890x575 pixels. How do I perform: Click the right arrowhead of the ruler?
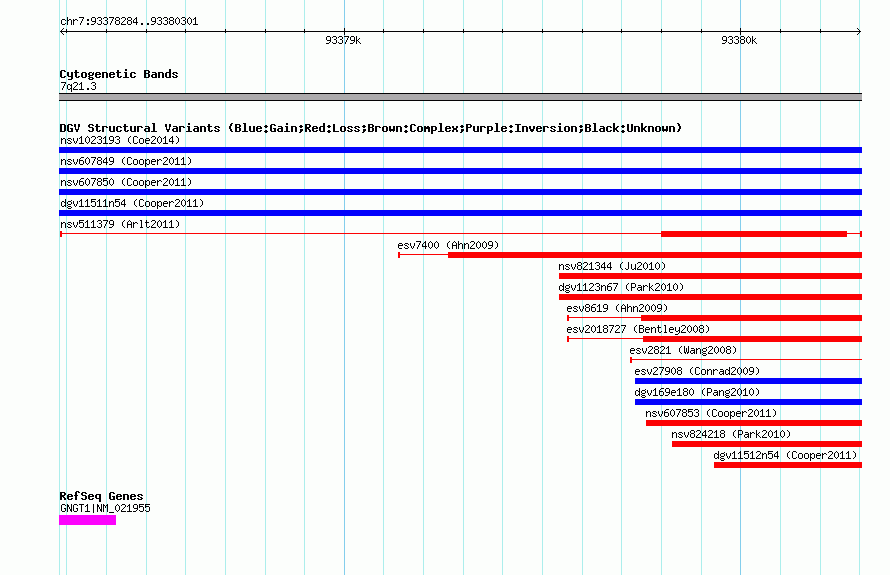(859, 31)
